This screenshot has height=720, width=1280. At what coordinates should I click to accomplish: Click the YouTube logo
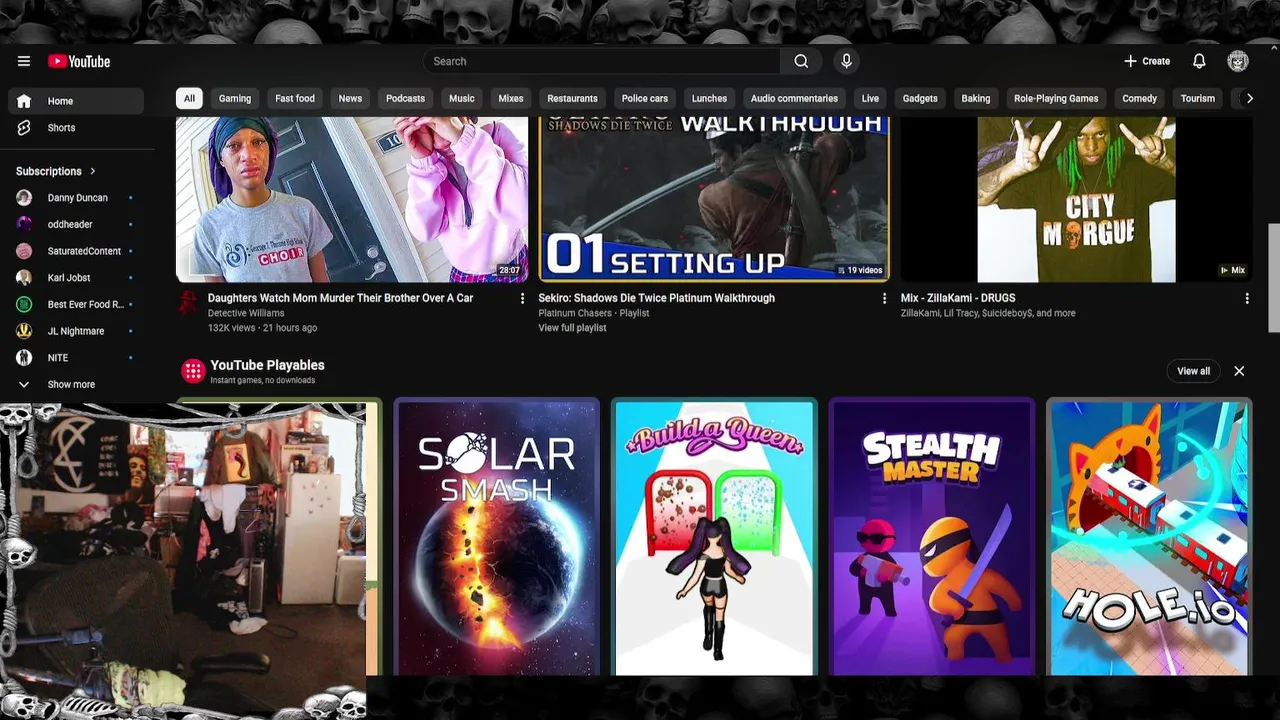pyautogui.click(x=78, y=61)
